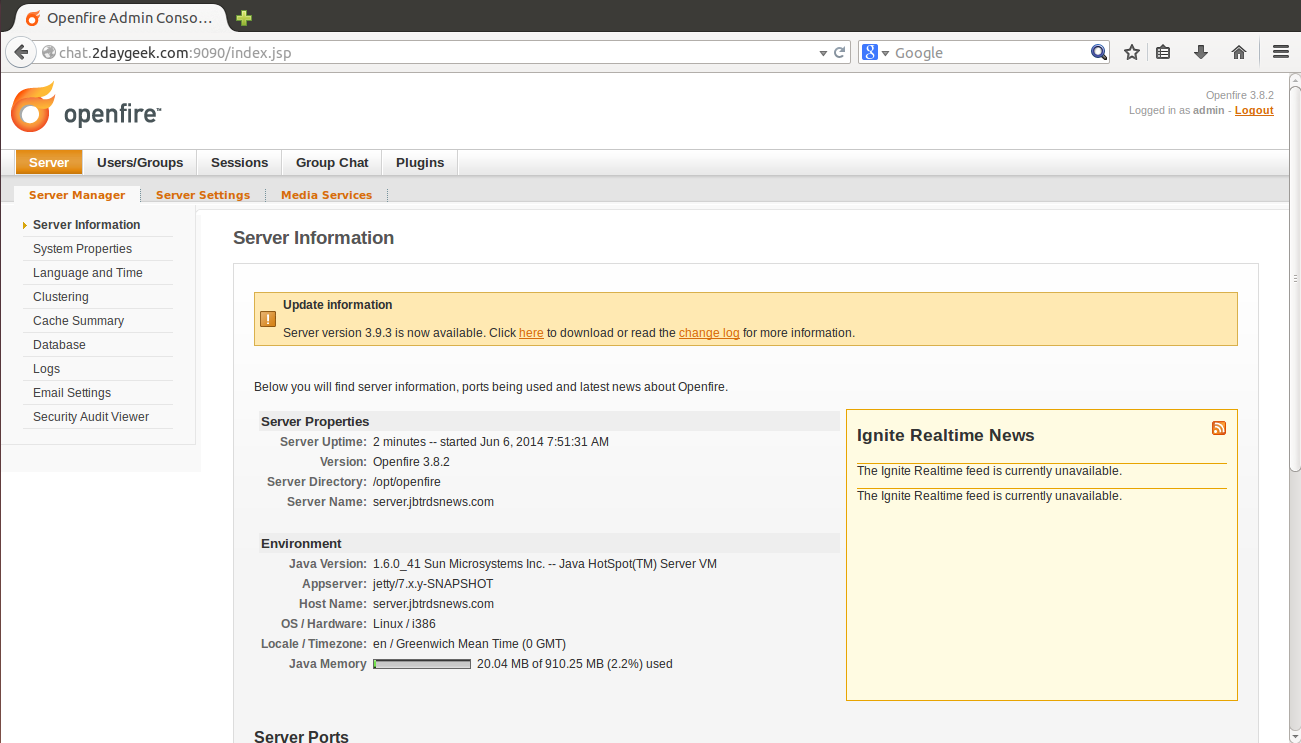Expand the URL bar history dropdown arrow
This screenshot has height=743, width=1301.
pyautogui.click(x=823, y=53)
